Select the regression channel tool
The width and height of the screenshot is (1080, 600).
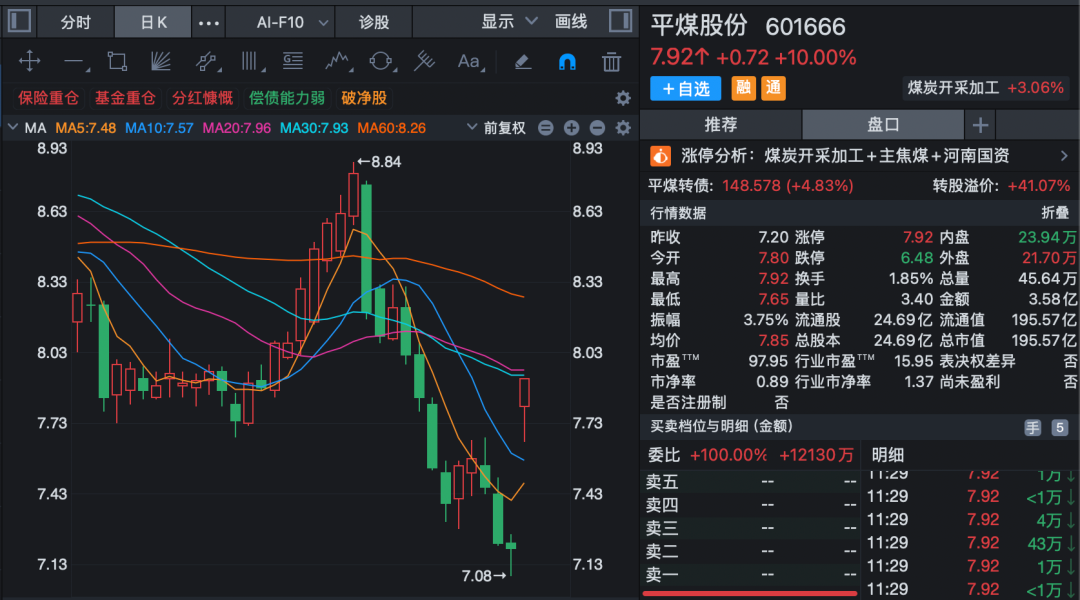(424, 61)
